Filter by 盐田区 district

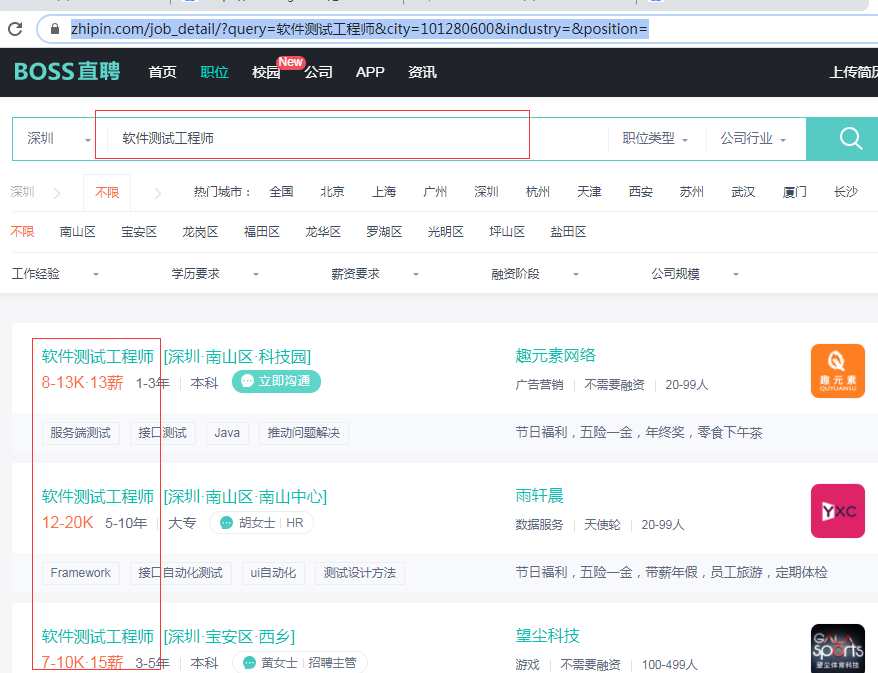(568, 232)
